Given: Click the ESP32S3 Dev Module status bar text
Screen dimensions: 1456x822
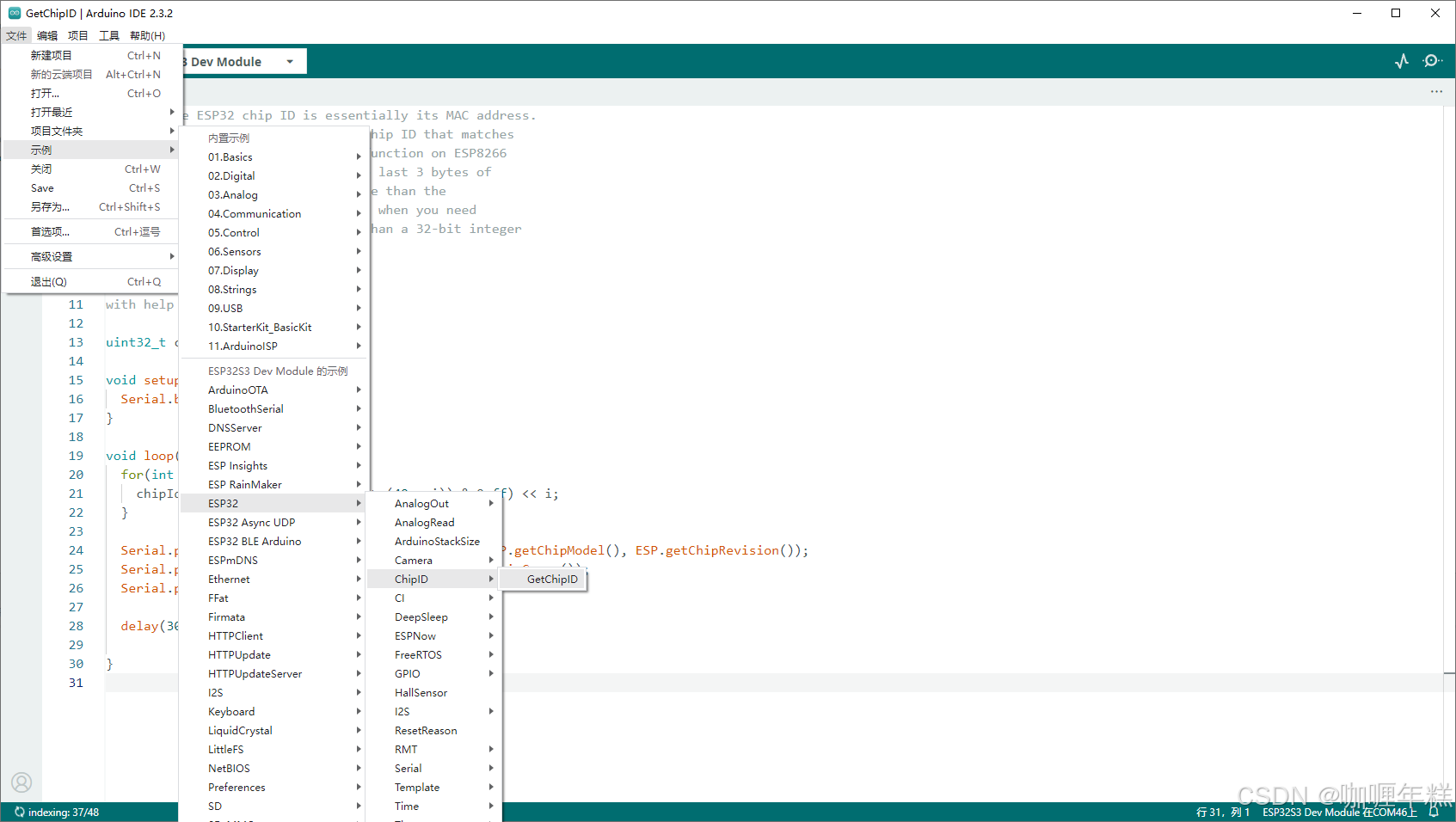Looking at the screenshot, I should click(x=1339, y=812).
